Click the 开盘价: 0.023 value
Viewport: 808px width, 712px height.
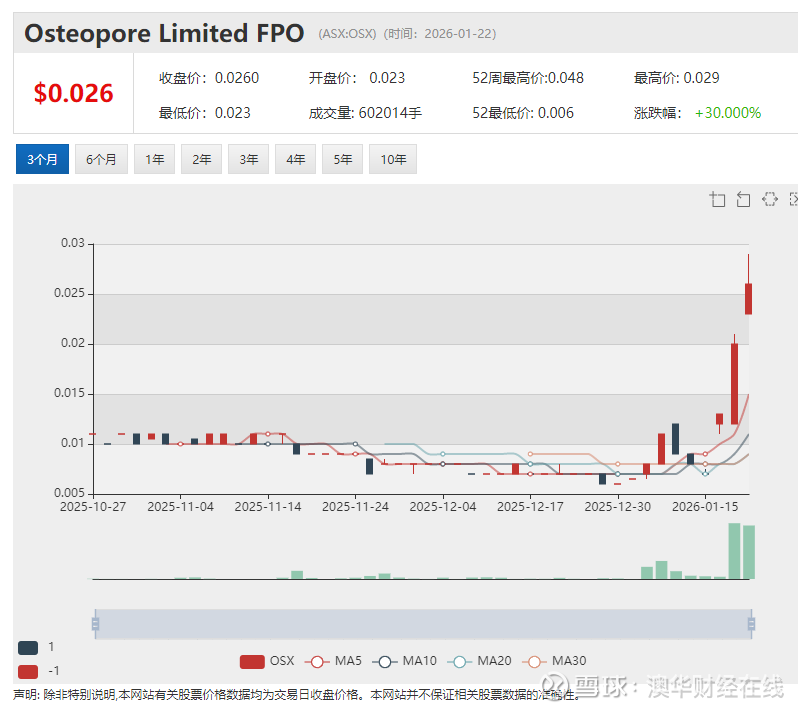[x=357, y=78]
